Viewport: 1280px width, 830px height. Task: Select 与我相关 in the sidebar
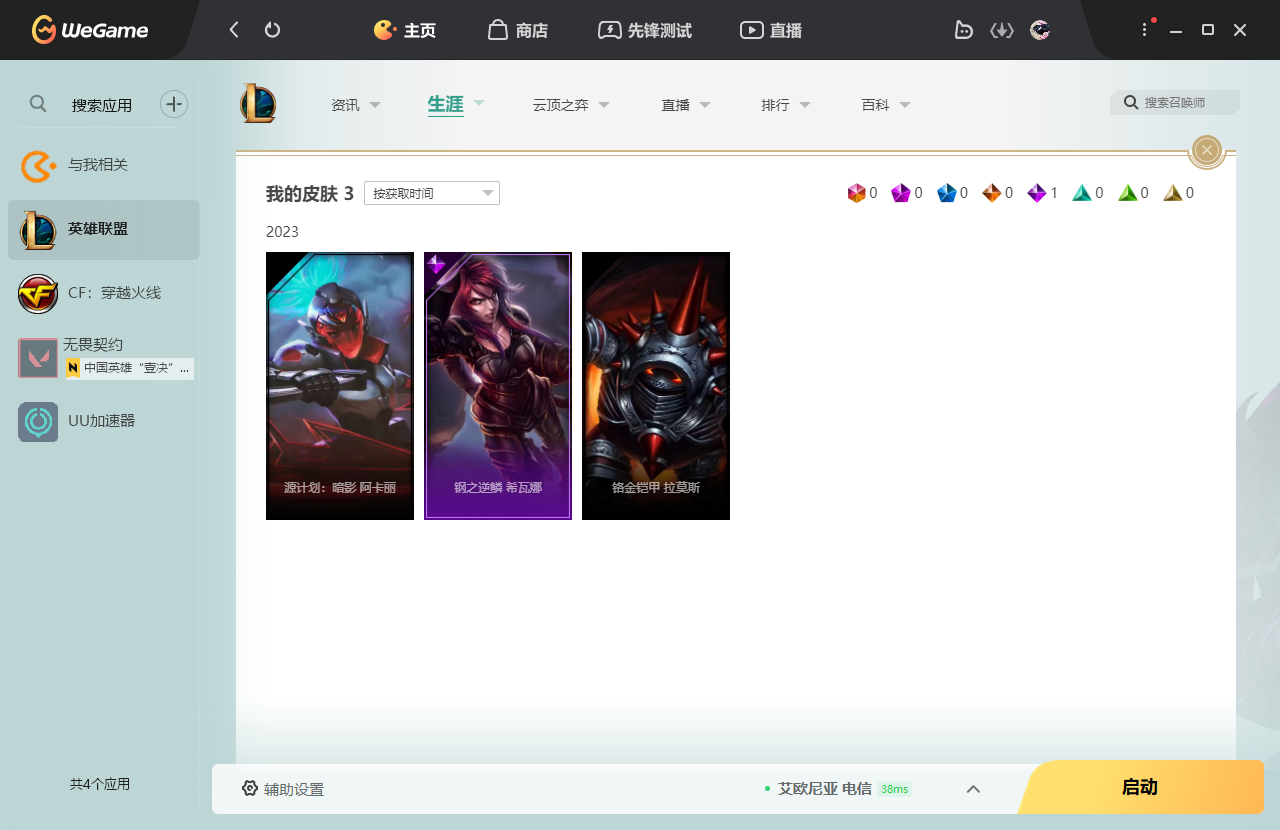pyautogui.click(x=104, y=166)
